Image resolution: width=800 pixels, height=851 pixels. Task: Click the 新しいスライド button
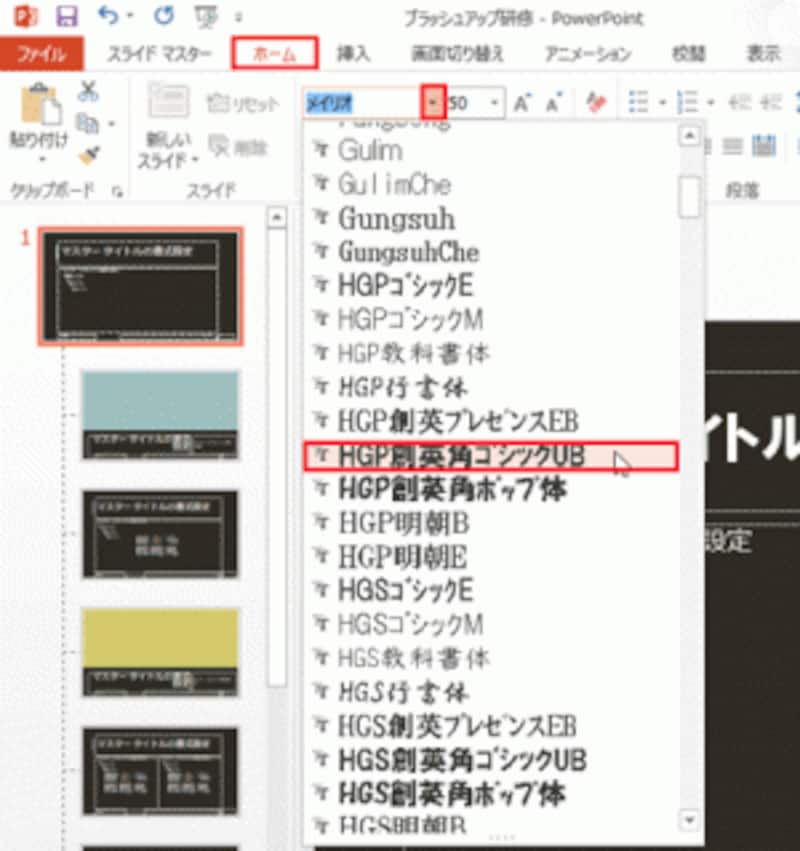(x=169, y=125)
